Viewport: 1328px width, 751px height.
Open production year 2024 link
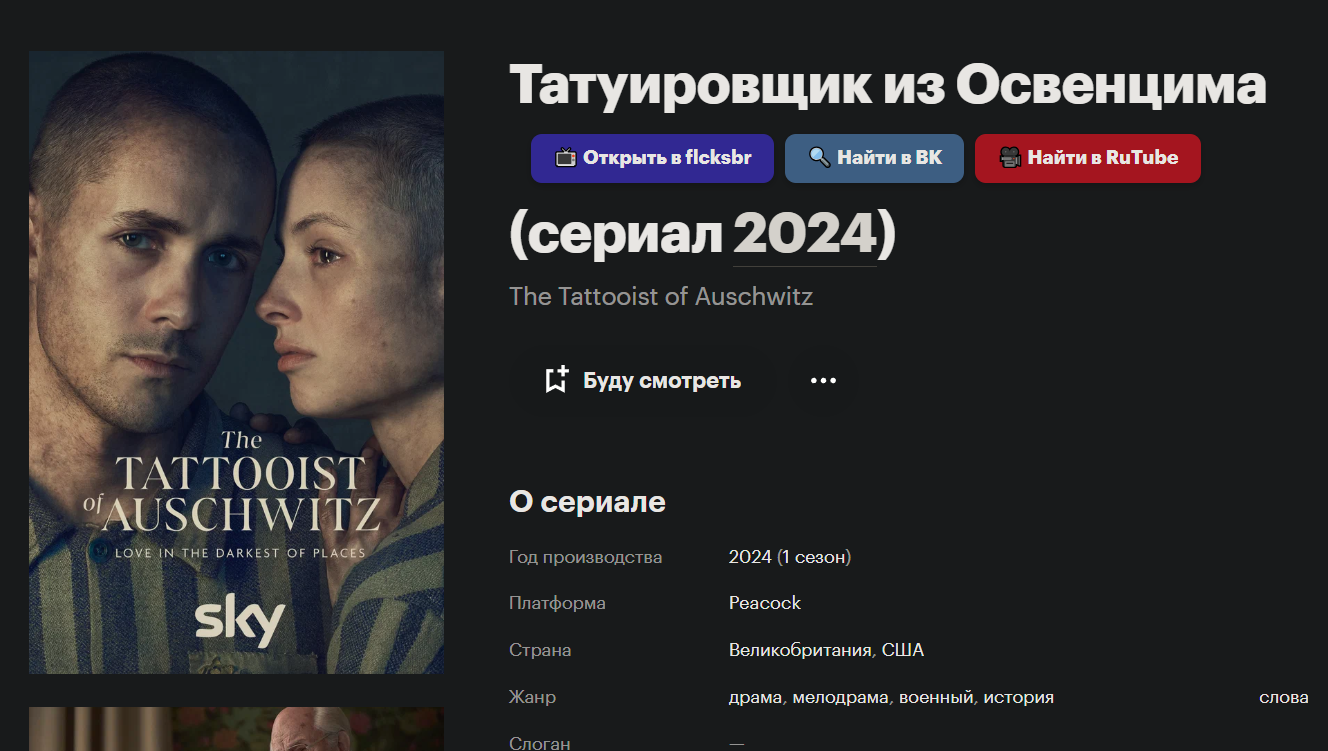750,557
